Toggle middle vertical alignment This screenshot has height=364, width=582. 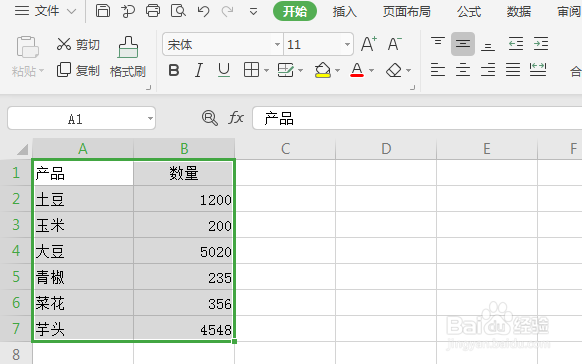coord(463,44)
